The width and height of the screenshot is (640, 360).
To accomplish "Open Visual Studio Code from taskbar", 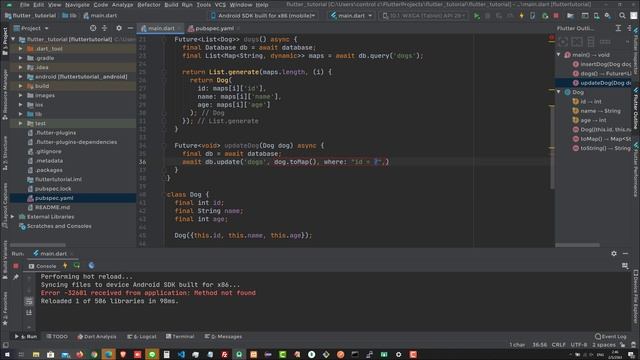I will [x=181, y=355].
